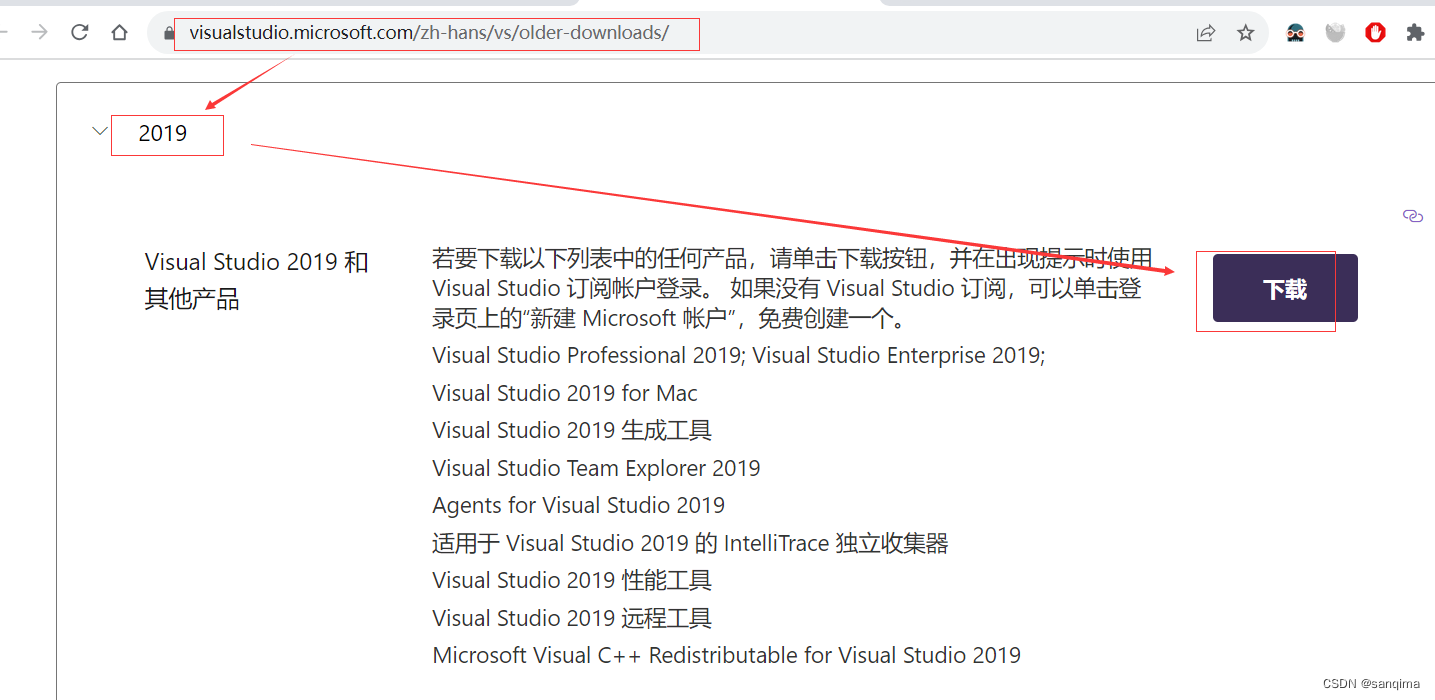Screen dimensions: 1435x700
Task: Click the forward navigation arrow
Action: [x=40, y=33]
